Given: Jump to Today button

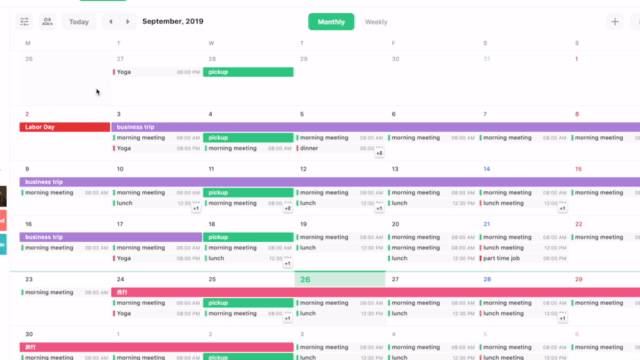Looking at the screenshot, I should (x=79, y=22).
